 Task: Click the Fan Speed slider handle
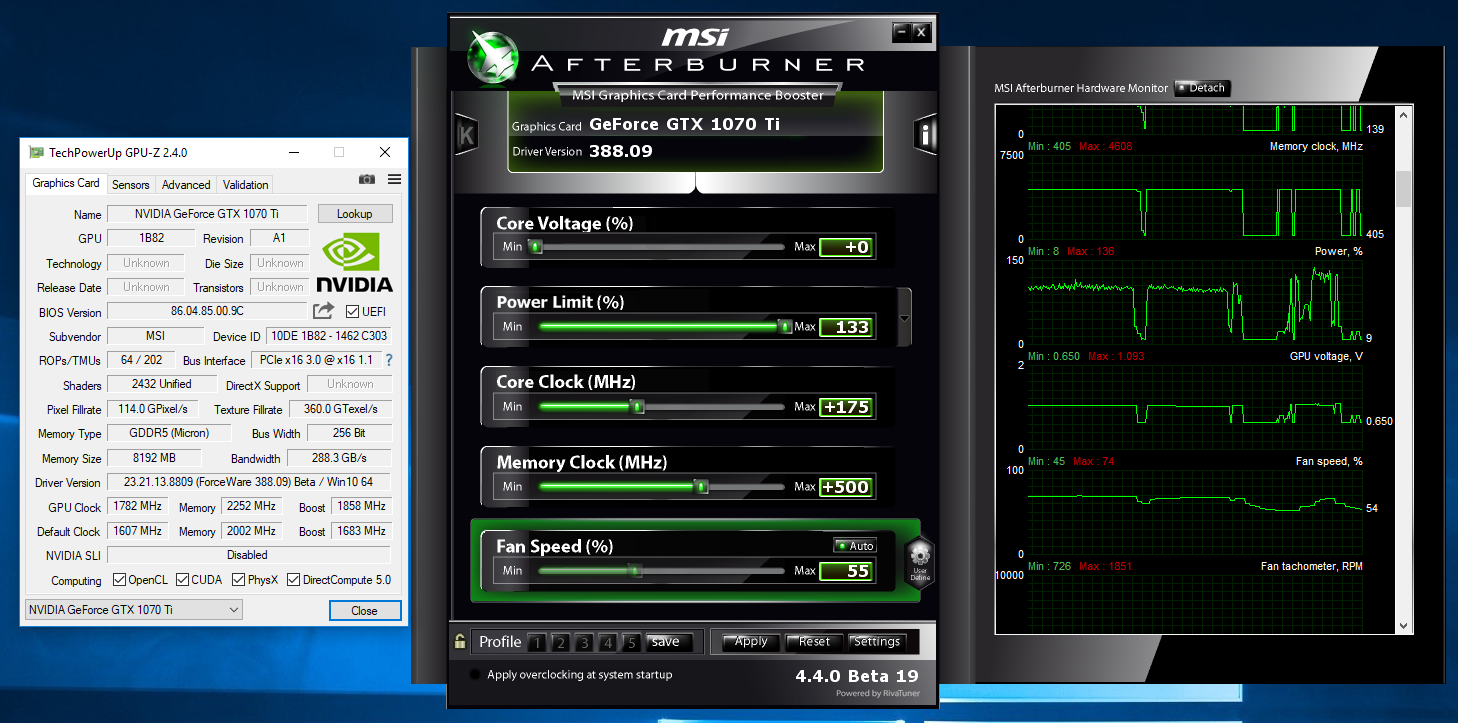tap(633, 570)
